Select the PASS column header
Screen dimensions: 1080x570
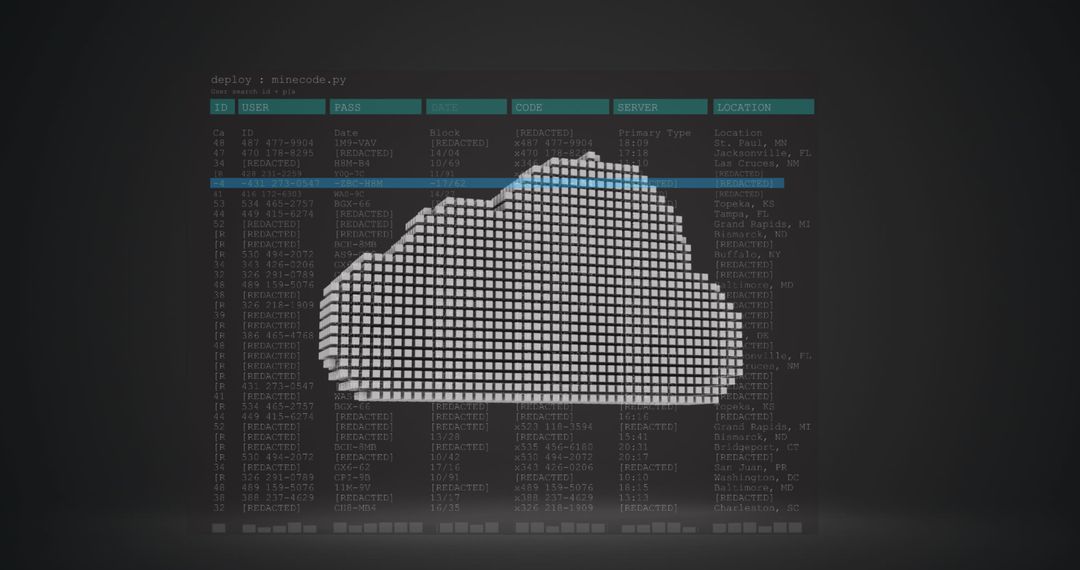(x=375, y=107)
